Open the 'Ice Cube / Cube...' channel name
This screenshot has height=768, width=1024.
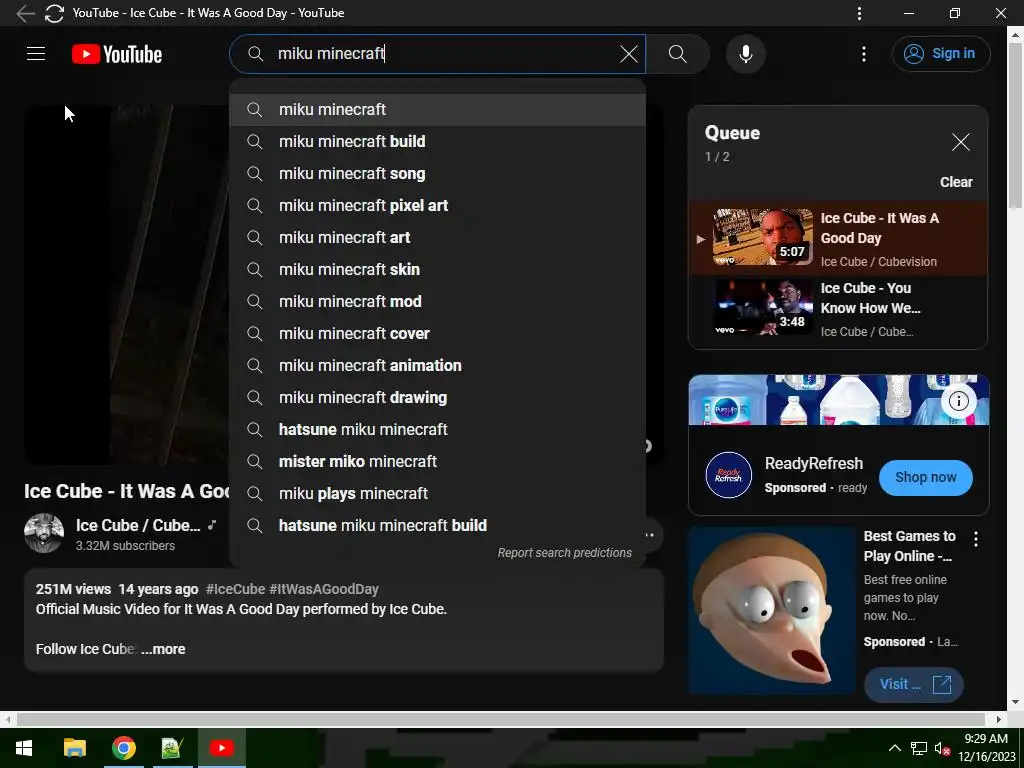pos(138,526)
